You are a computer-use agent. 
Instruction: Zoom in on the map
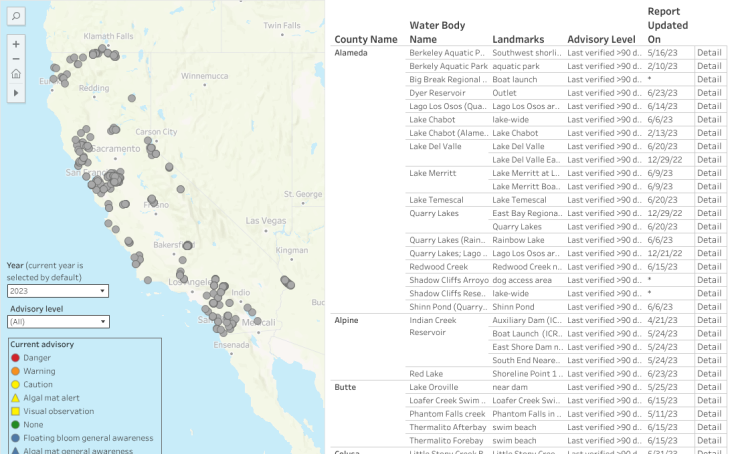(16, 44)
